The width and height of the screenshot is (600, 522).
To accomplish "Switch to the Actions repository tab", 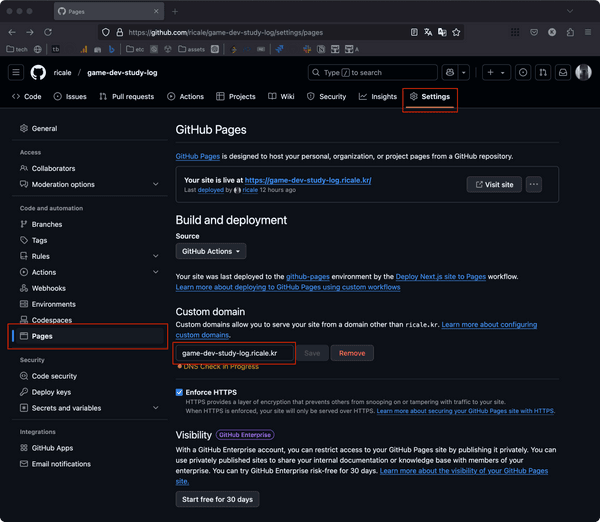I will tap(186, 96).
